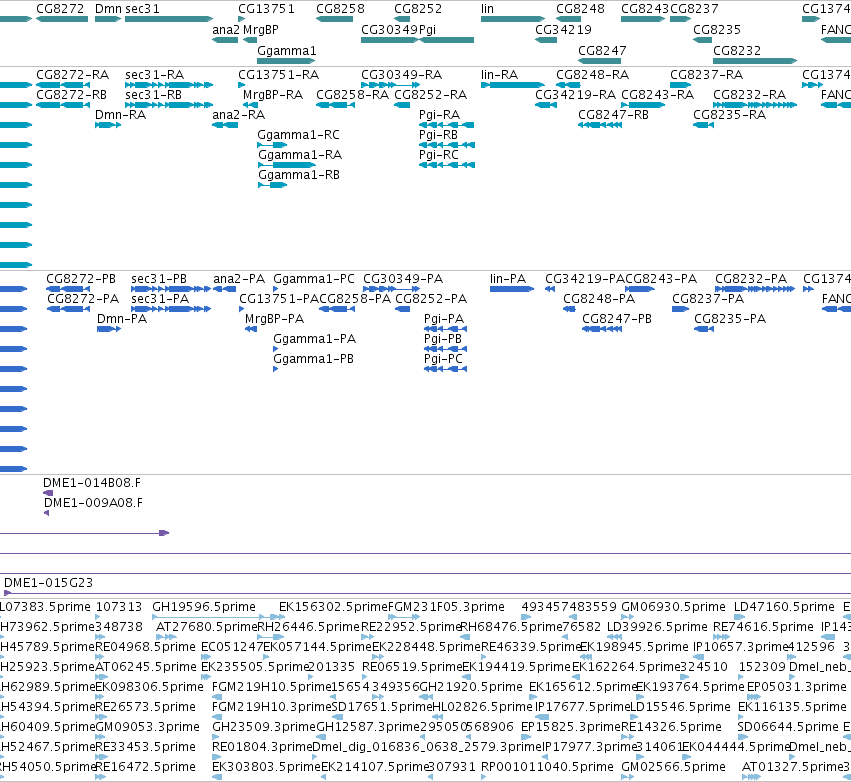Select the CG8258-RA transcript
Screen dimensions: 851x782
pos(335,105)
